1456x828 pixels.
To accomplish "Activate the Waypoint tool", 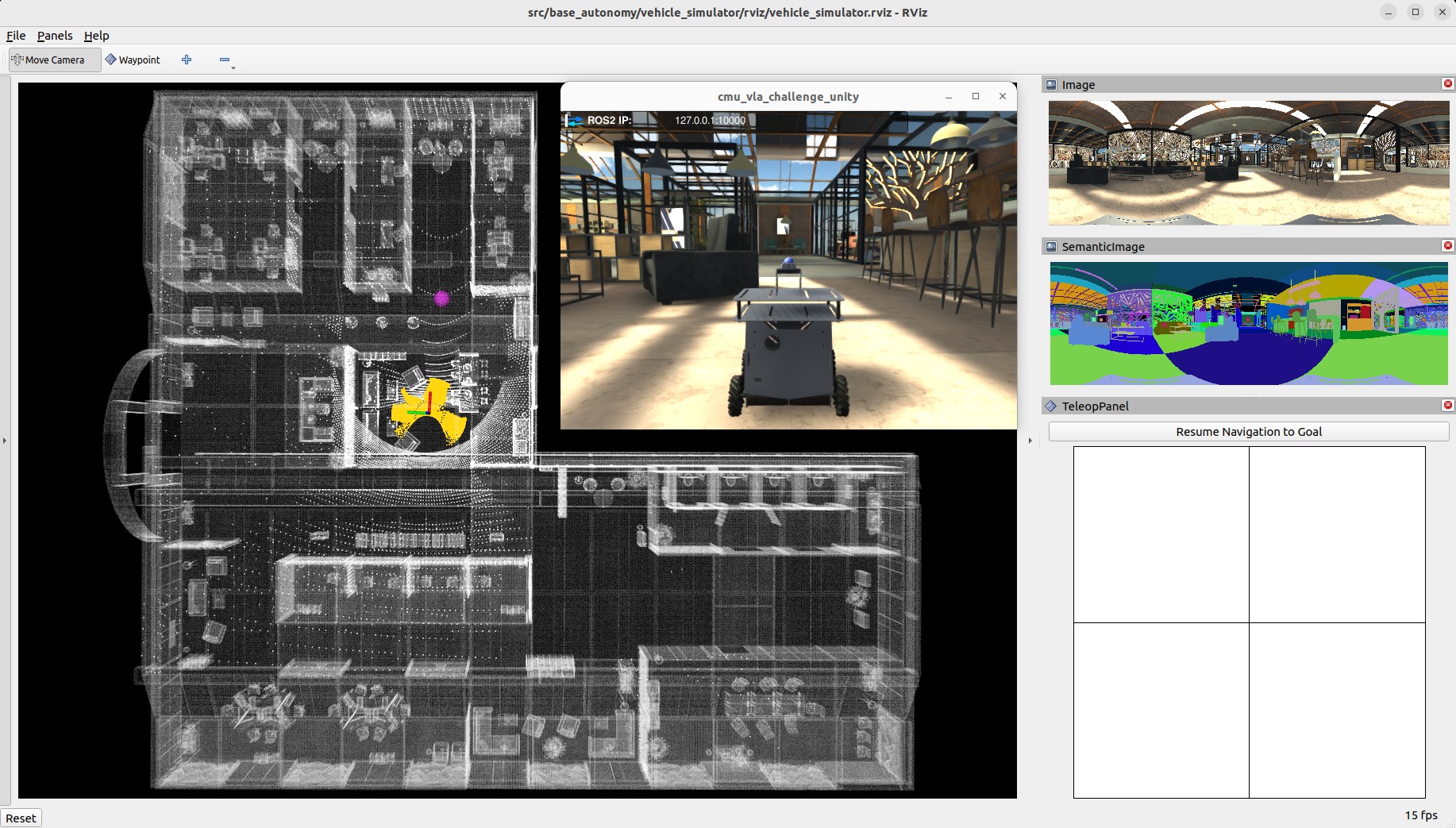I will 133,60.
